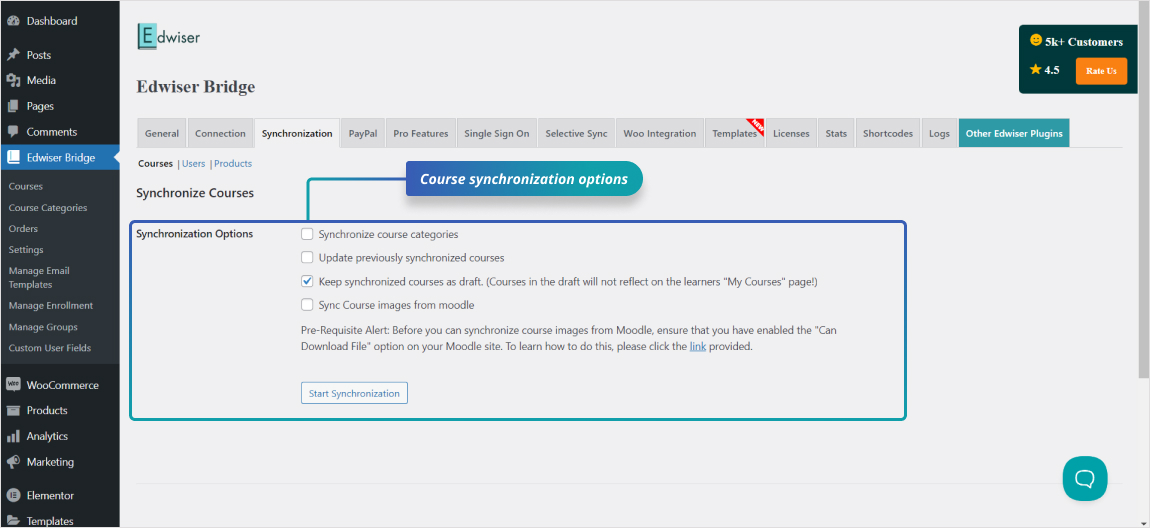Open the Products sub-section link
This screenshot has height=528, width=1150.
233,164
